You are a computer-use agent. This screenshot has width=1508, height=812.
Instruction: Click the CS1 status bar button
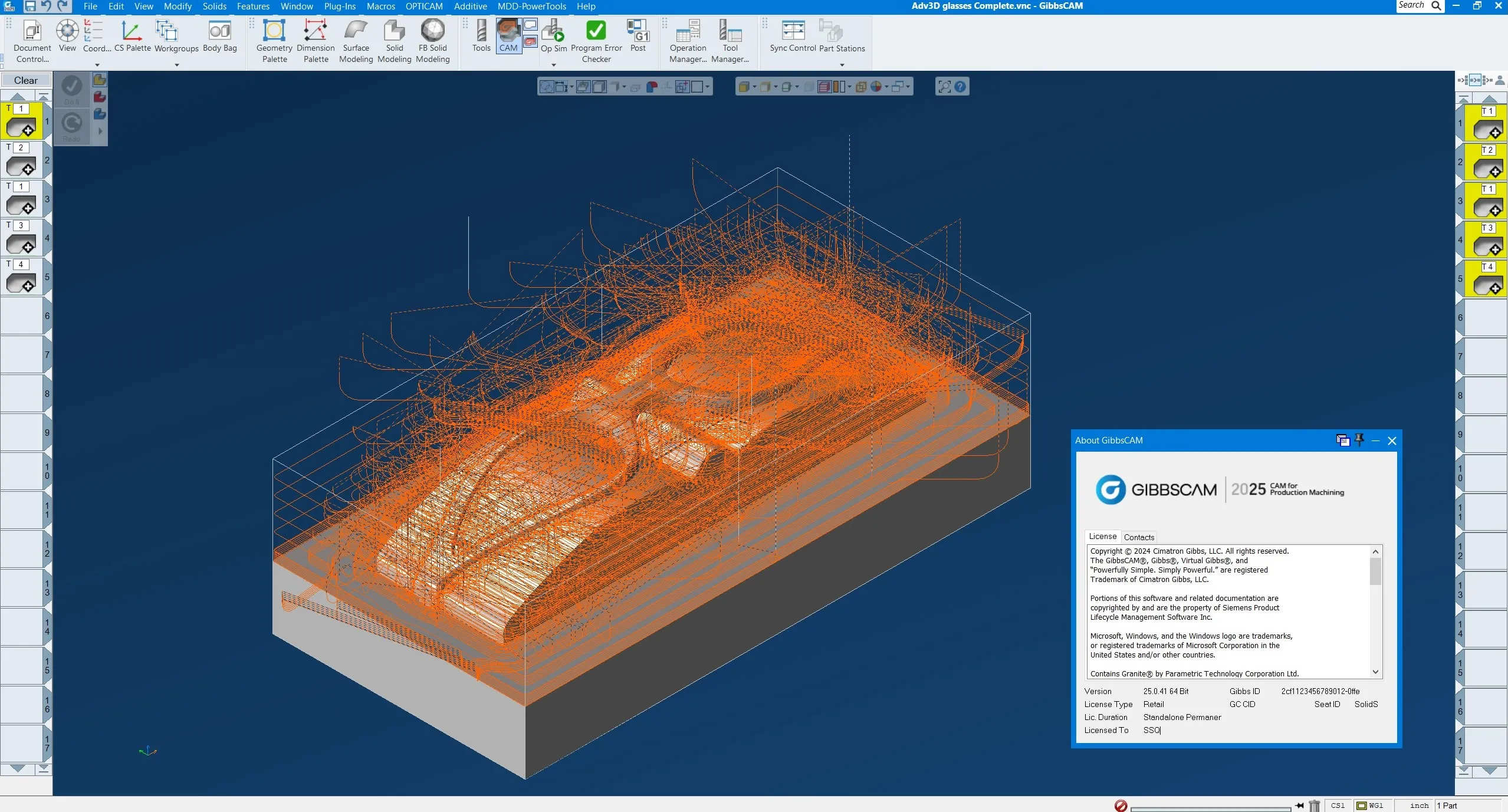(1338, 806)
